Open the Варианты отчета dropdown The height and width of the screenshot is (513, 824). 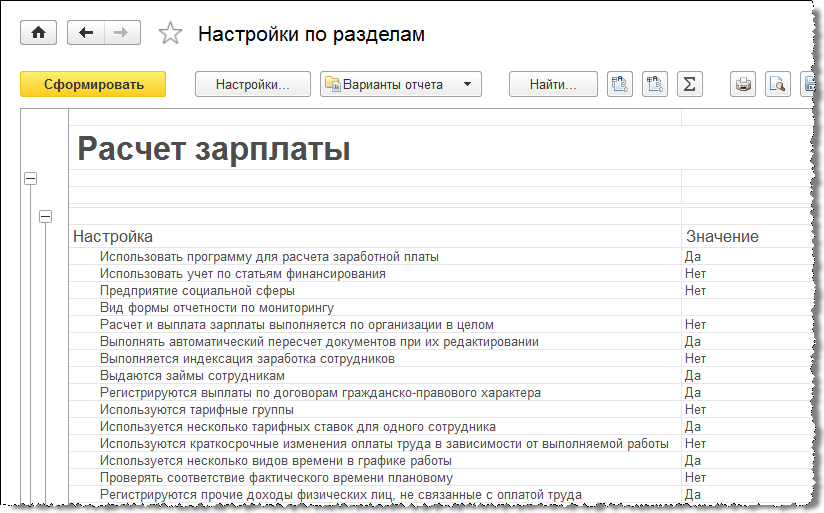point(400,84)
